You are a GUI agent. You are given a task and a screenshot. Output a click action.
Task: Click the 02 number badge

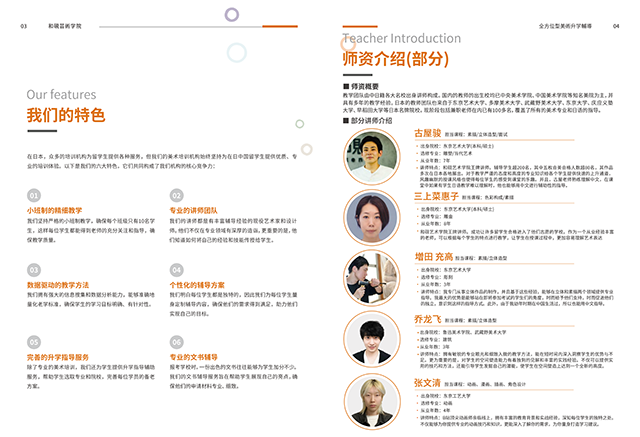coord(176,195)
